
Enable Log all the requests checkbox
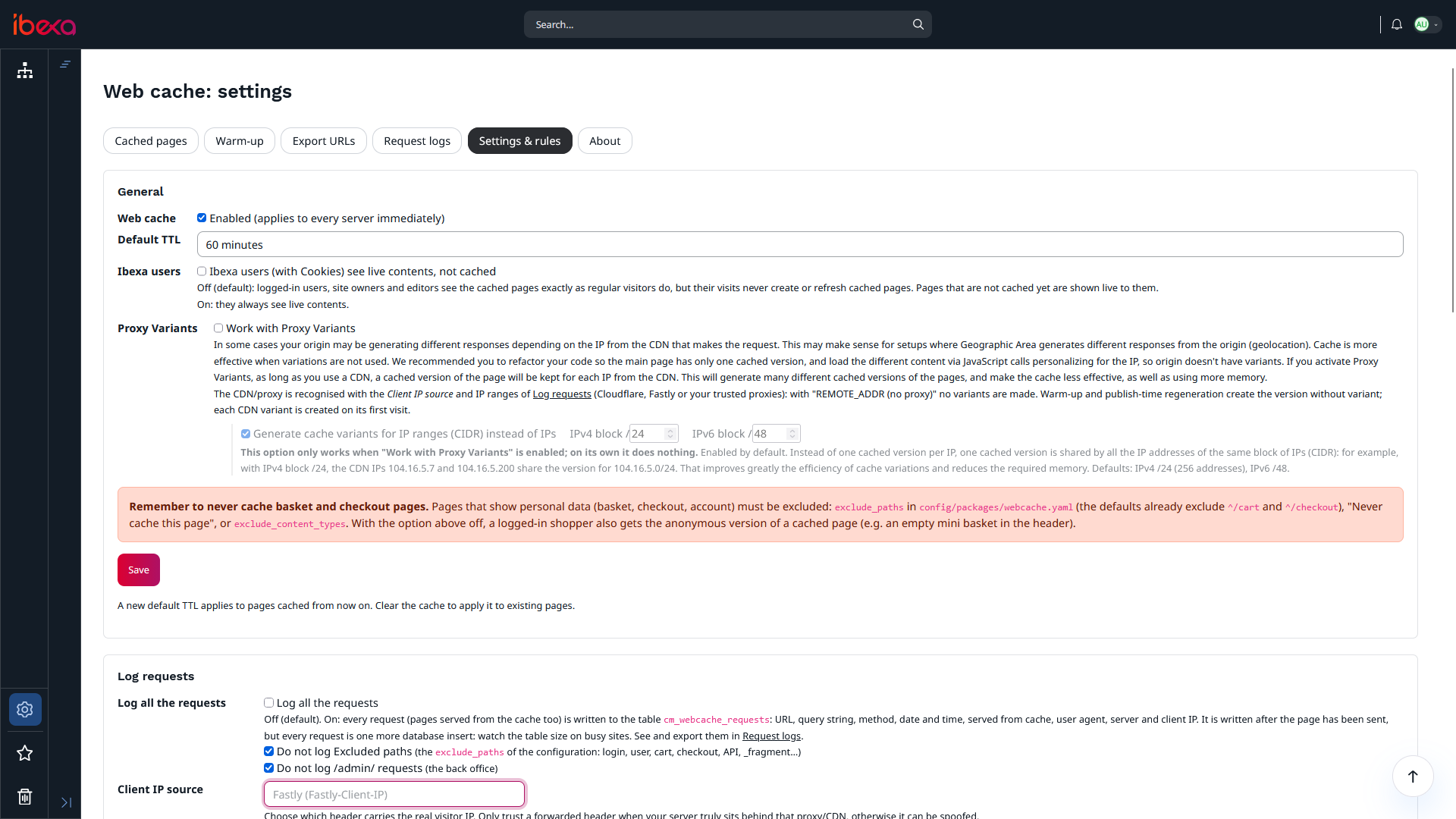[x=268, y=702]
